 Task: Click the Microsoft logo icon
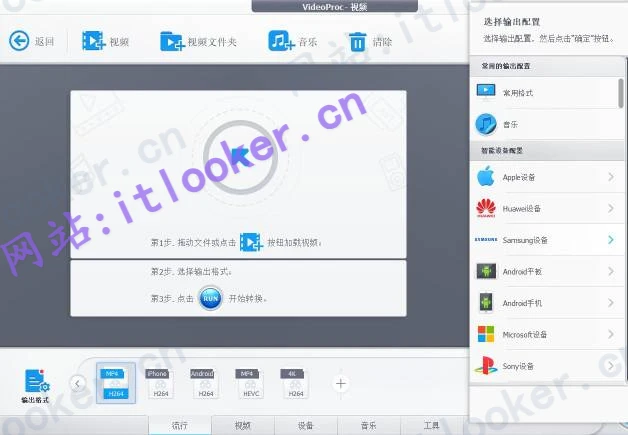point(486,334)
